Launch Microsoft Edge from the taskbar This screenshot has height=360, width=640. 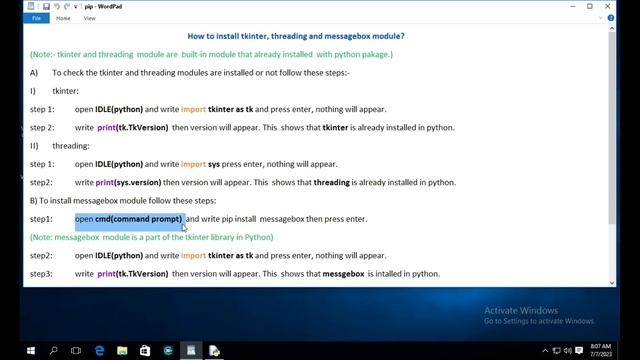(99, 351)
